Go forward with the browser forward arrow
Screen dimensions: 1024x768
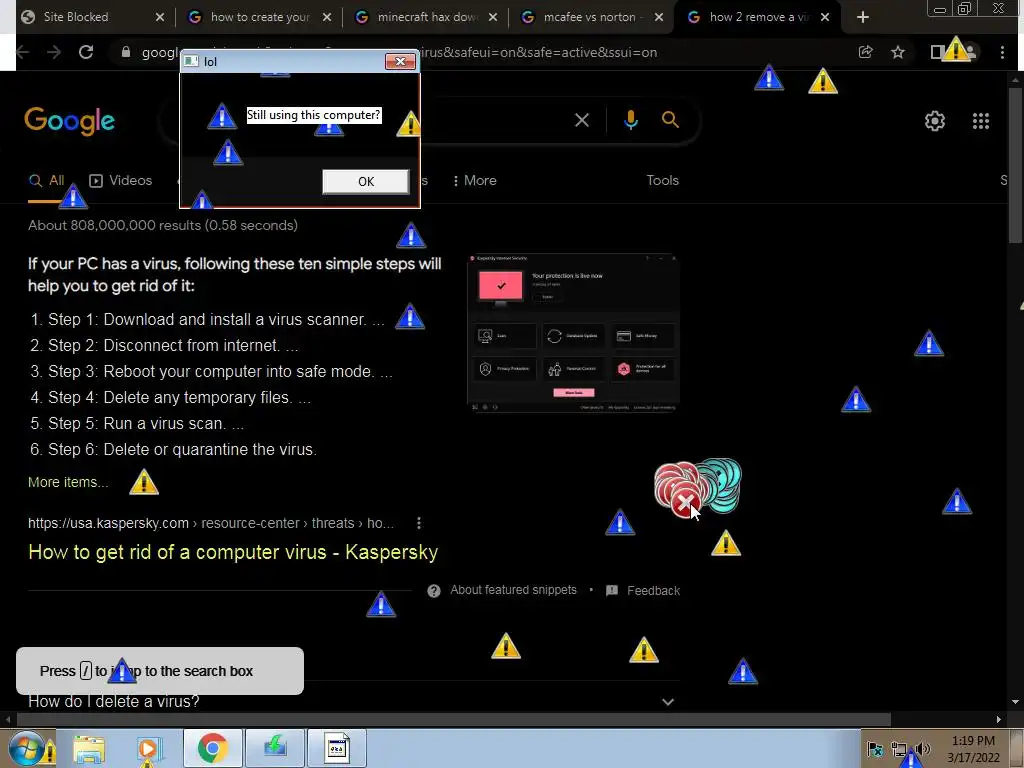click(x=54, y=52)
